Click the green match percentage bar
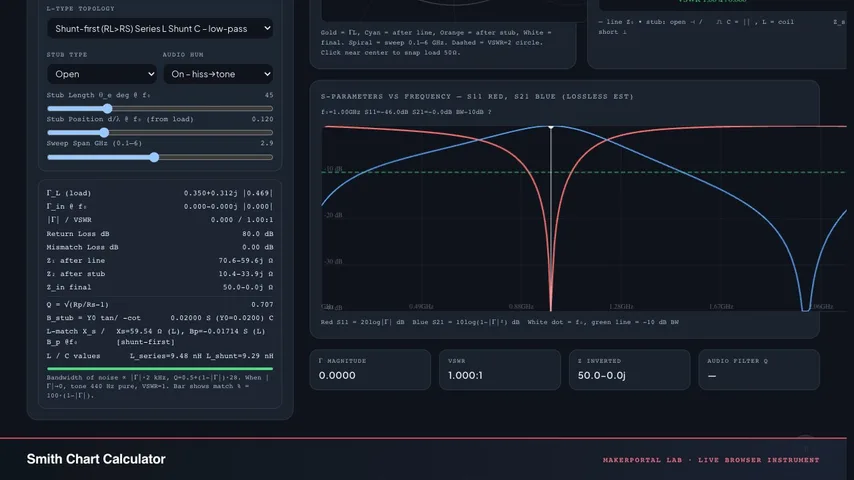Image resolution: width=854 pixels, height=480 pixels. tap(160, 369)
